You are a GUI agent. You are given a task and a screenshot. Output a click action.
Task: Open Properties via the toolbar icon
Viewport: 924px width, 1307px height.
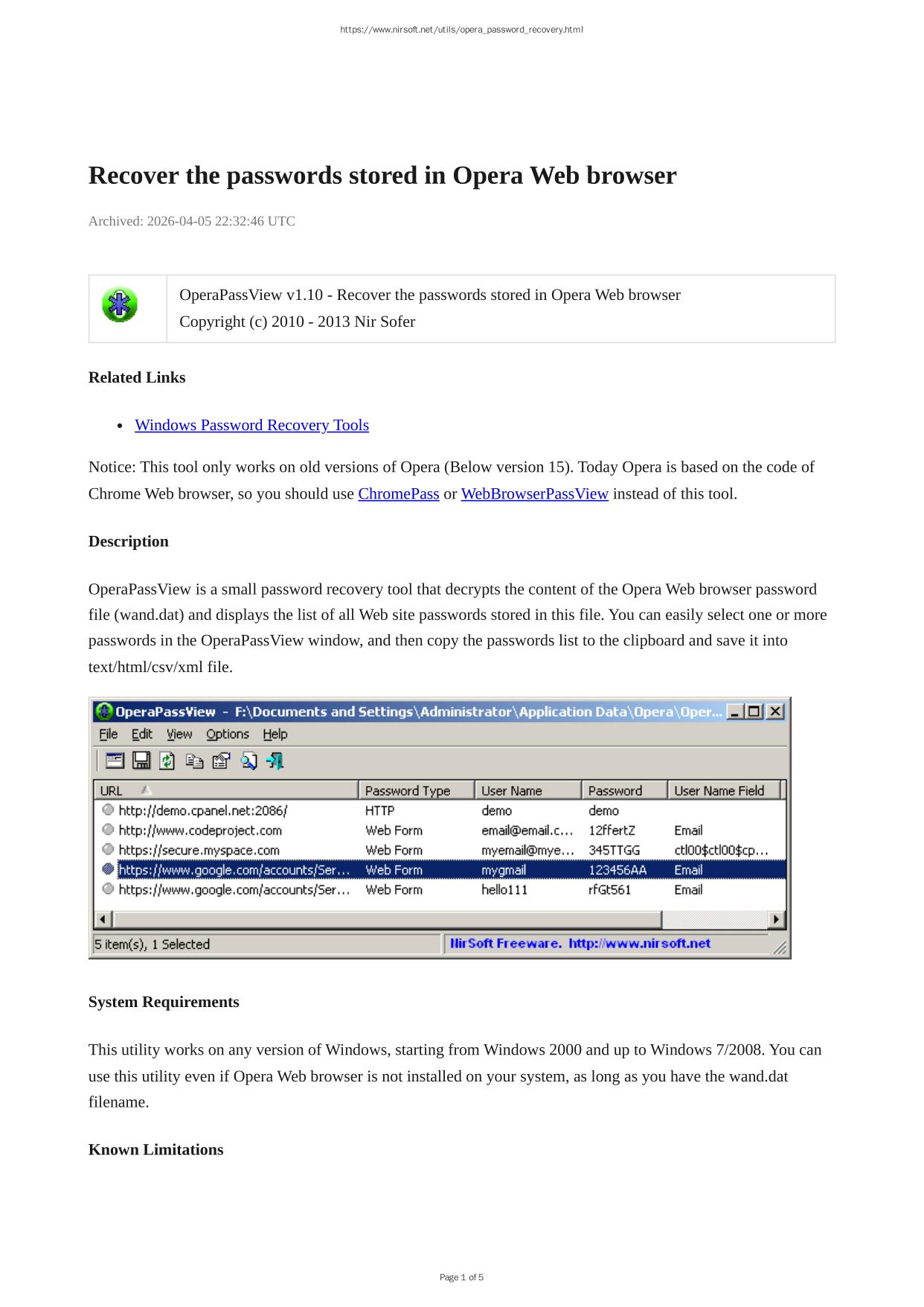221,760
